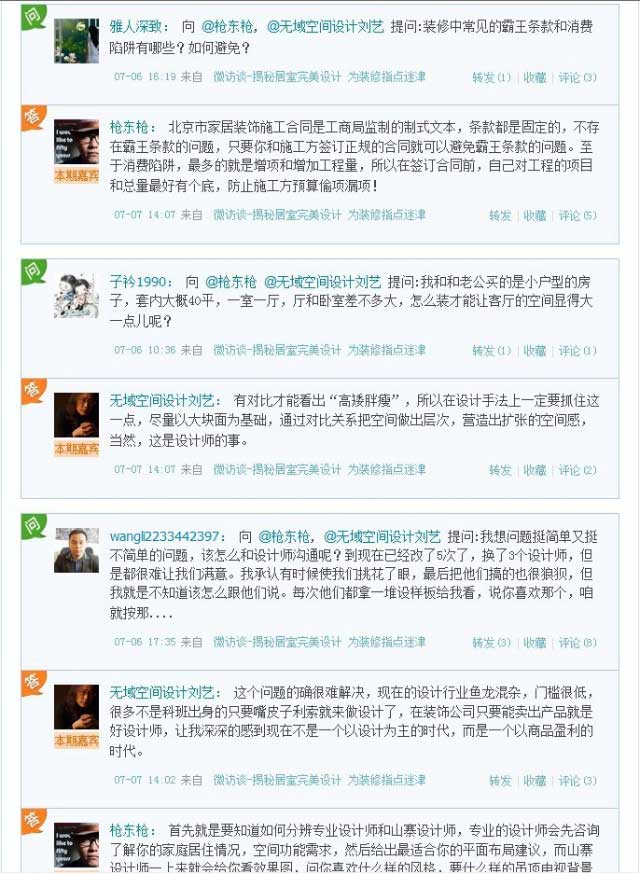Click 收藏 on the 07-07 14:02 刘艺 answer

[535, 780]
